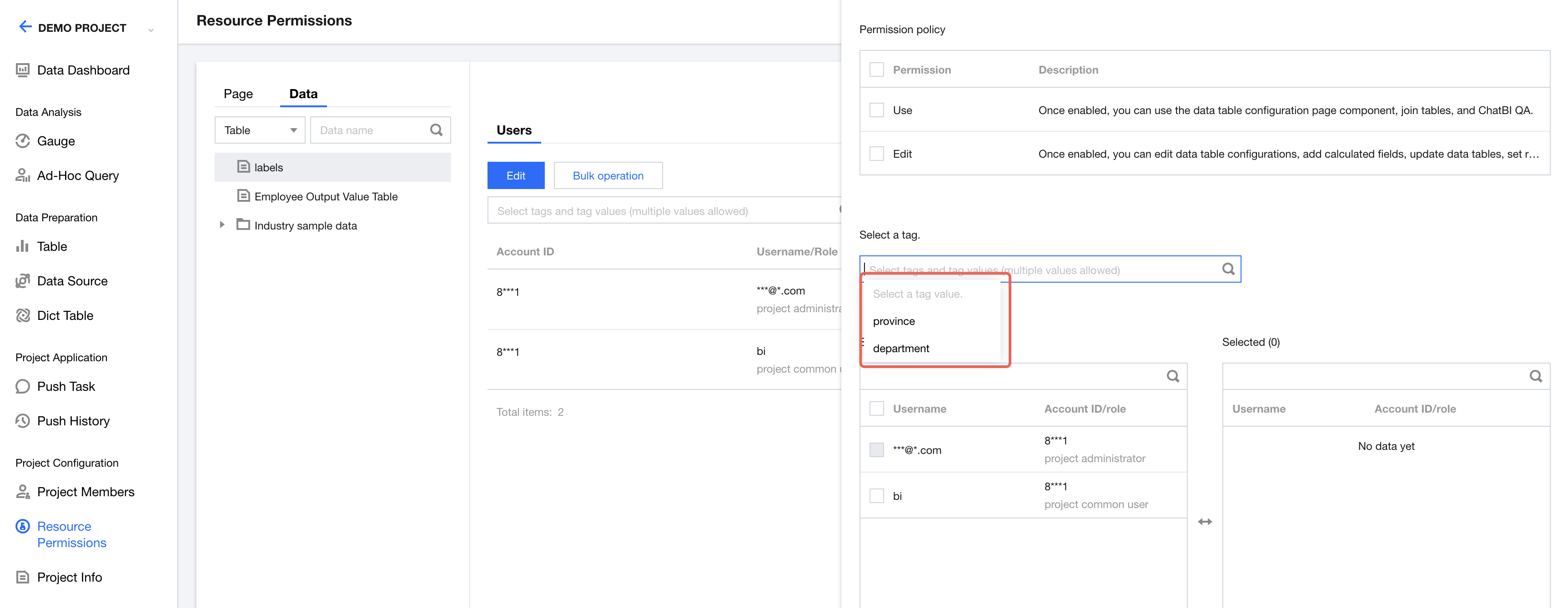Click the search icon in Data name field
1568x608 pixels.
click(437, 130)
